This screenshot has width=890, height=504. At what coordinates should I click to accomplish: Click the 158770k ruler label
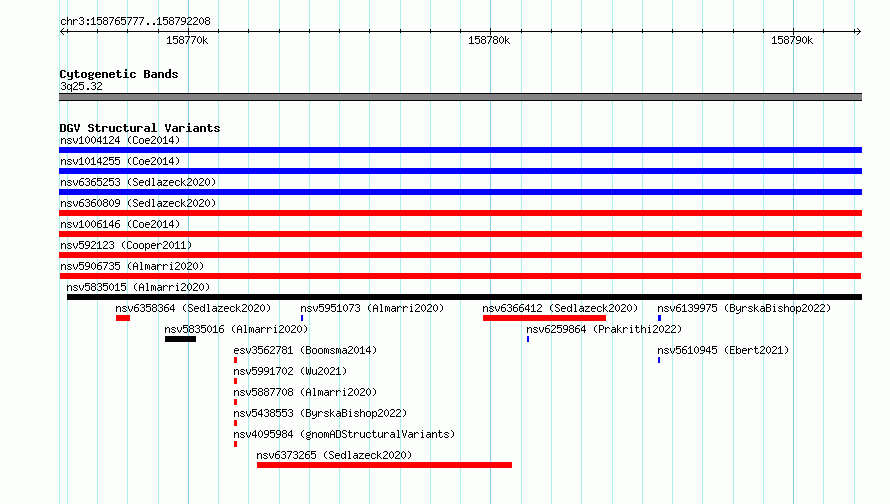coord(187,40)
